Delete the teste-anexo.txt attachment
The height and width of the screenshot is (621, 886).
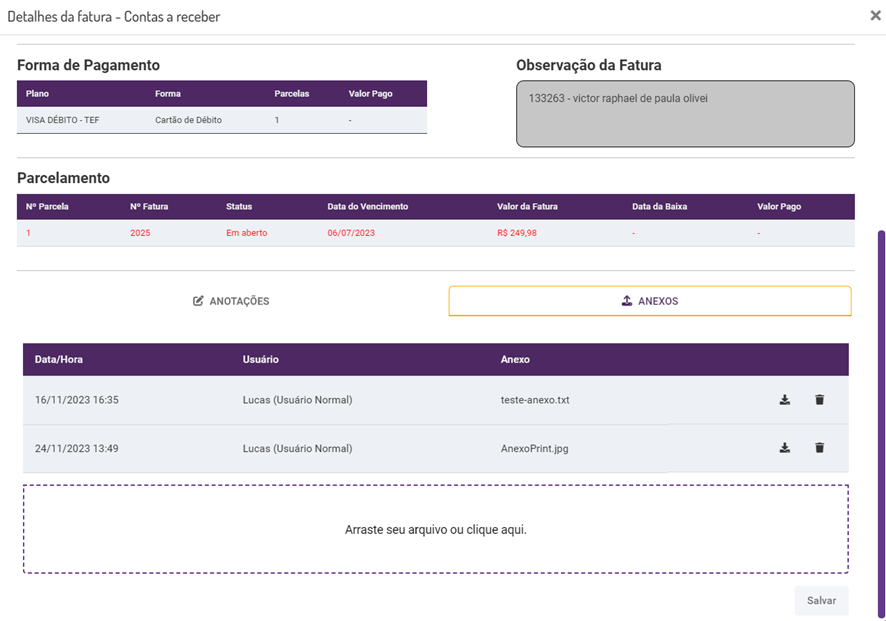pos(820,400)
